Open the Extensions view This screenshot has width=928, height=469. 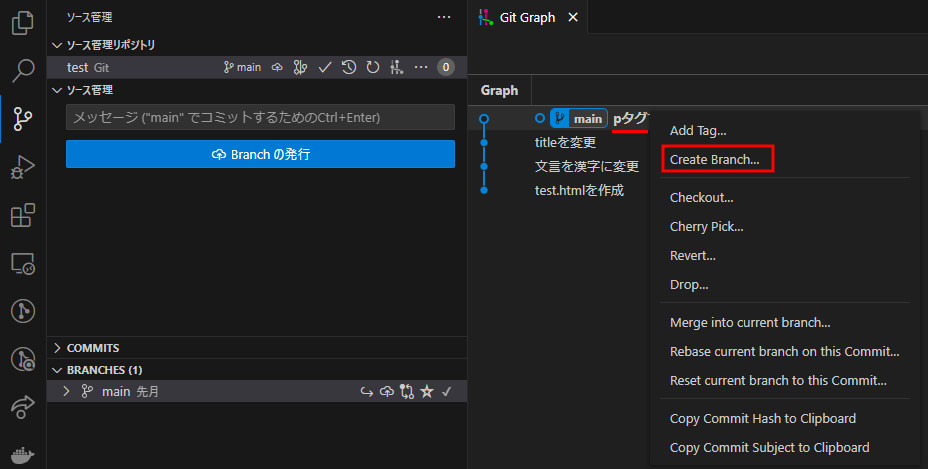22,215
